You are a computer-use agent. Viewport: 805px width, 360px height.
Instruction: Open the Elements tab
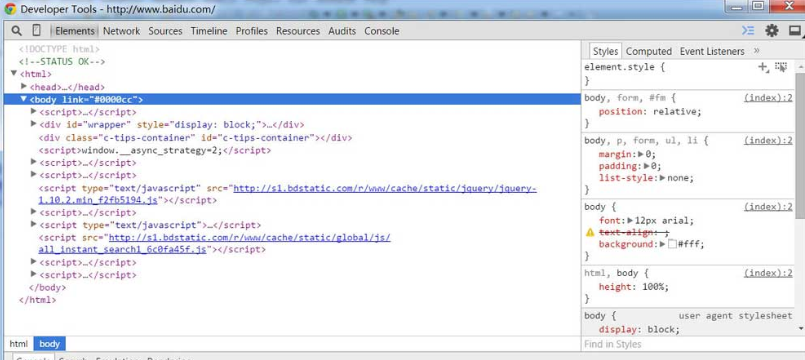(x=75, y=31)
